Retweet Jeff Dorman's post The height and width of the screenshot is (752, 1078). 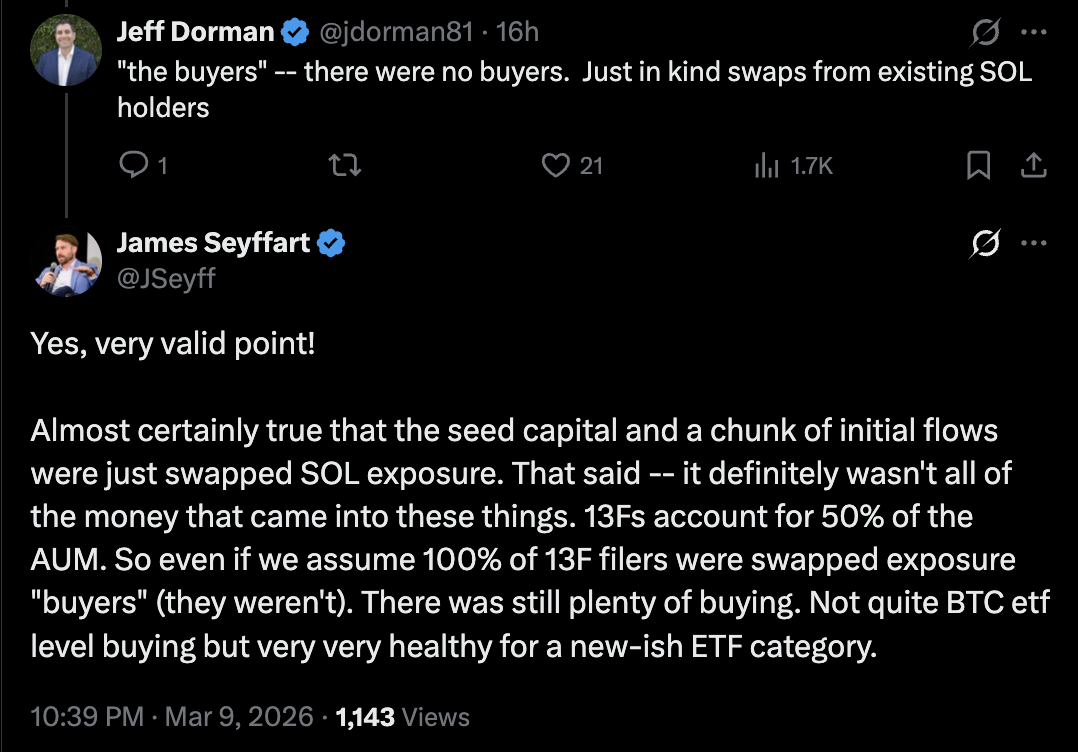tap(344, 166)
